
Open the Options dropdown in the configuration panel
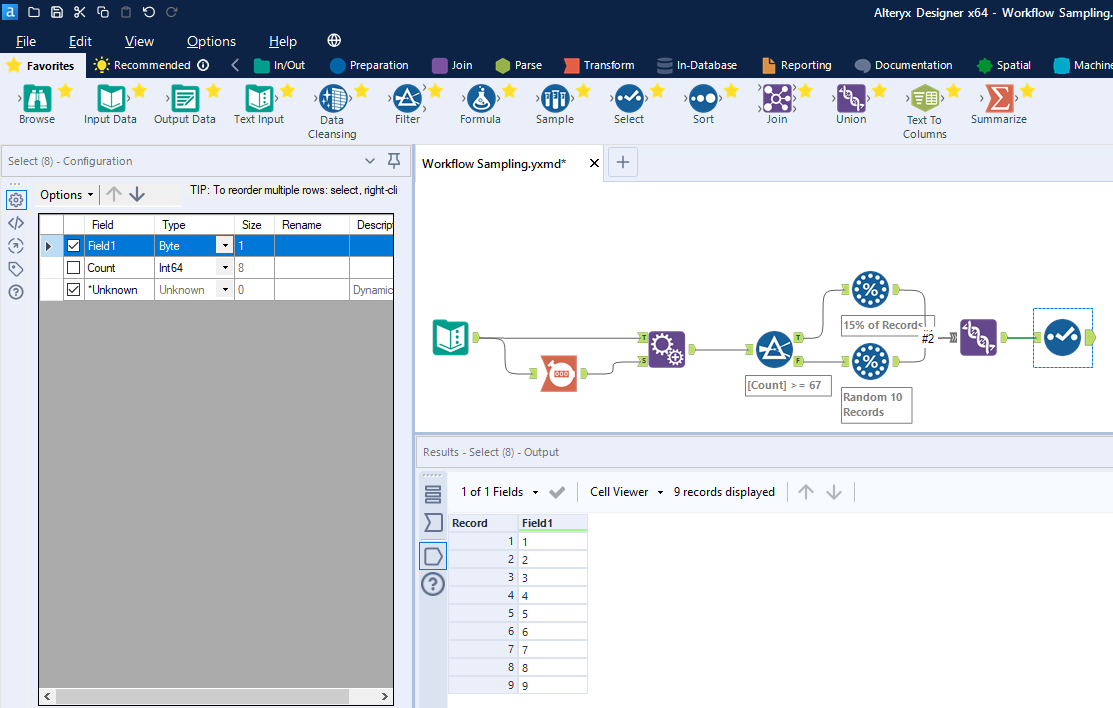coord(65,194)
